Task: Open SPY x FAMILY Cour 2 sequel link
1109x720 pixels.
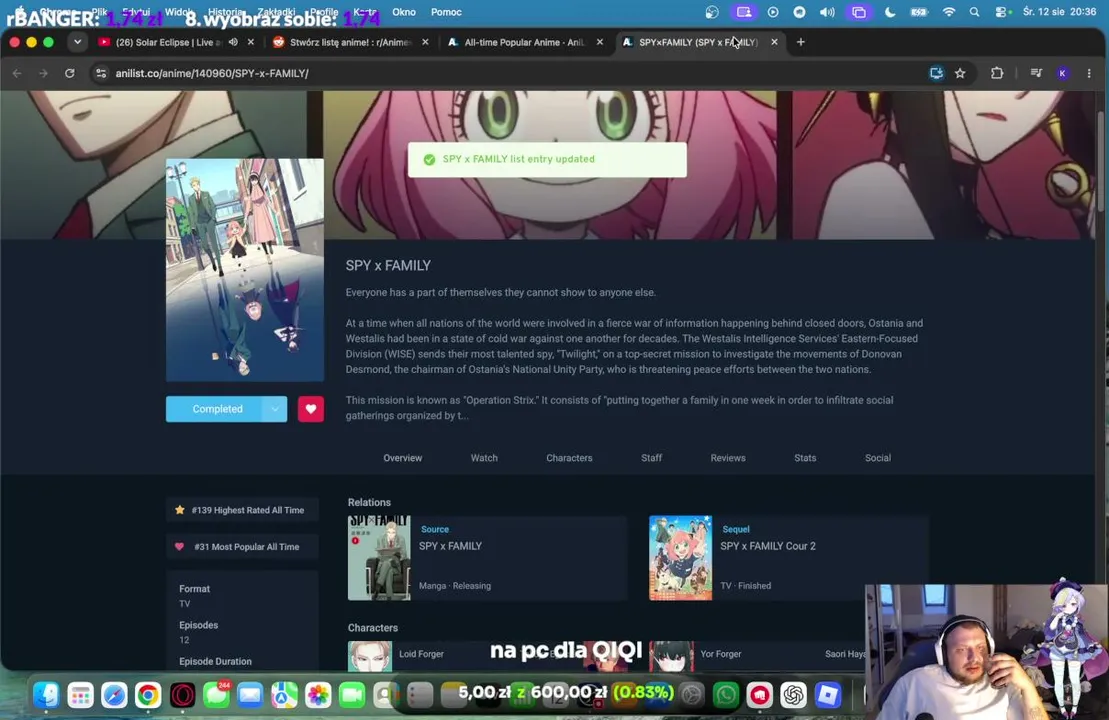Action: 767,546
